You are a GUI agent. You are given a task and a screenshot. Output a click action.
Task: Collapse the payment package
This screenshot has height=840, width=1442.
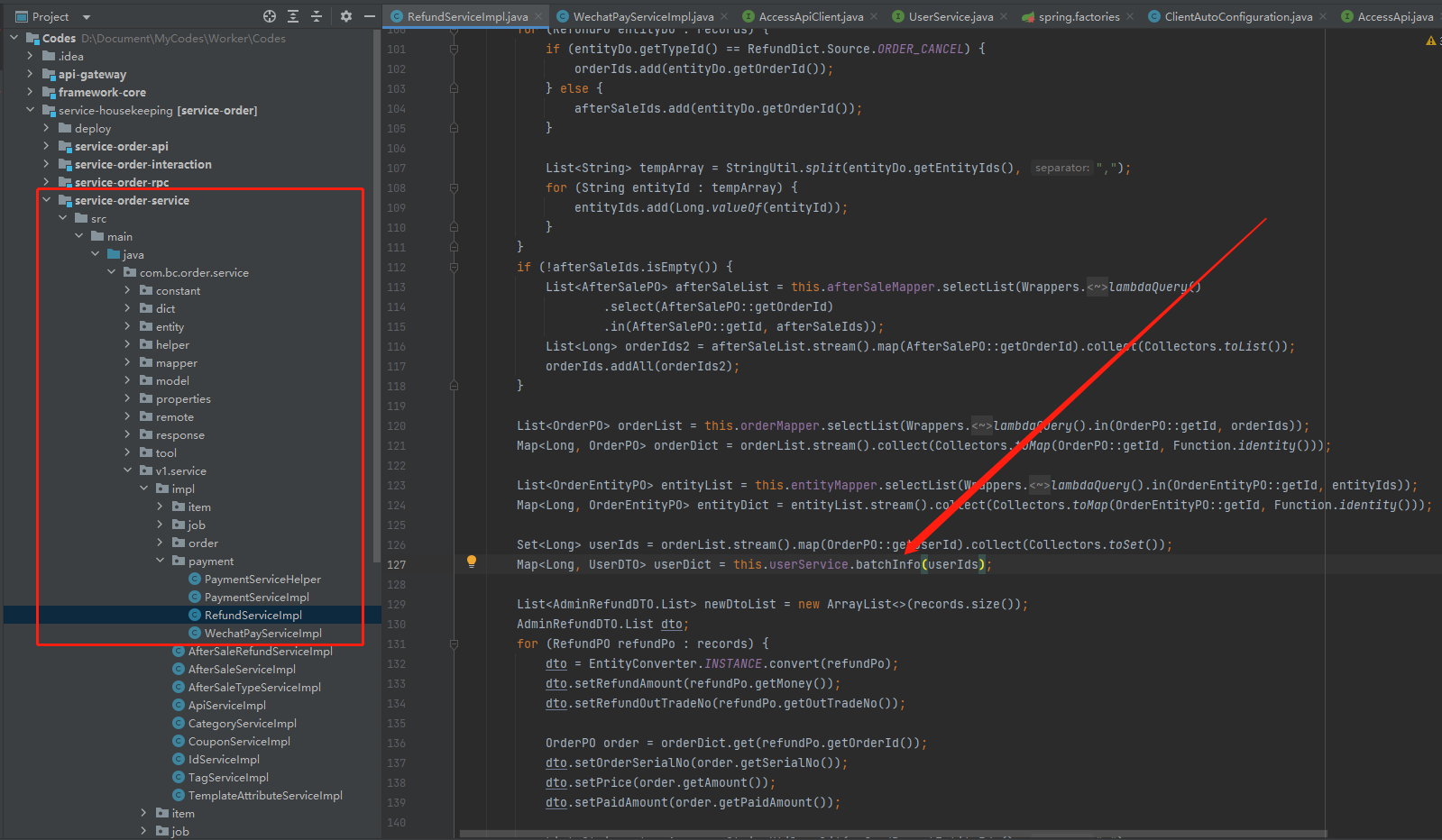pos(160,561)
